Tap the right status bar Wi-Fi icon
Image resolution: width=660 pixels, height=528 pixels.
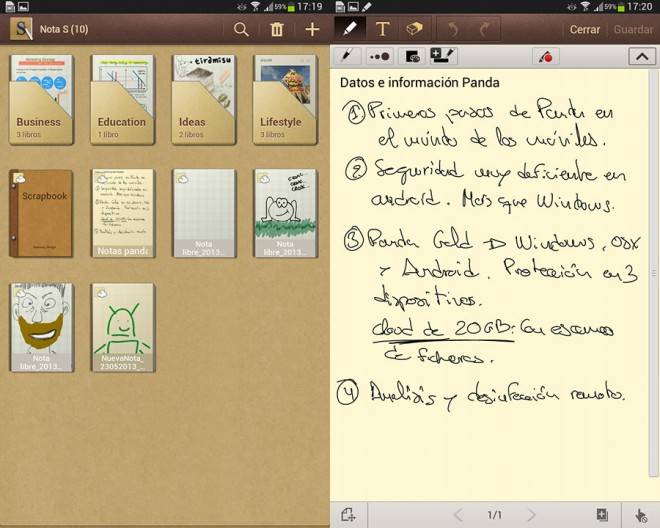point(585,6)
